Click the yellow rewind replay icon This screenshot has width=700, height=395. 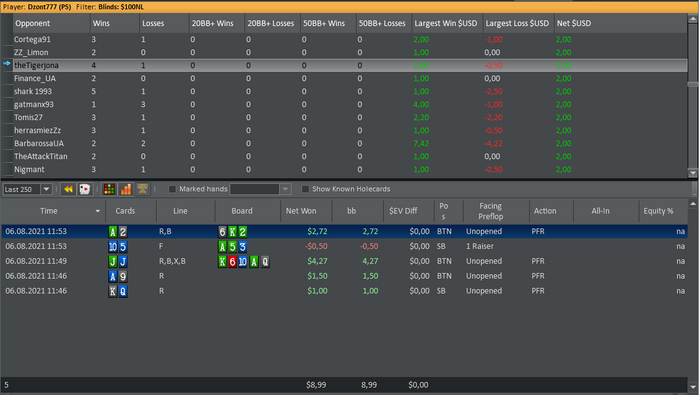68,189
